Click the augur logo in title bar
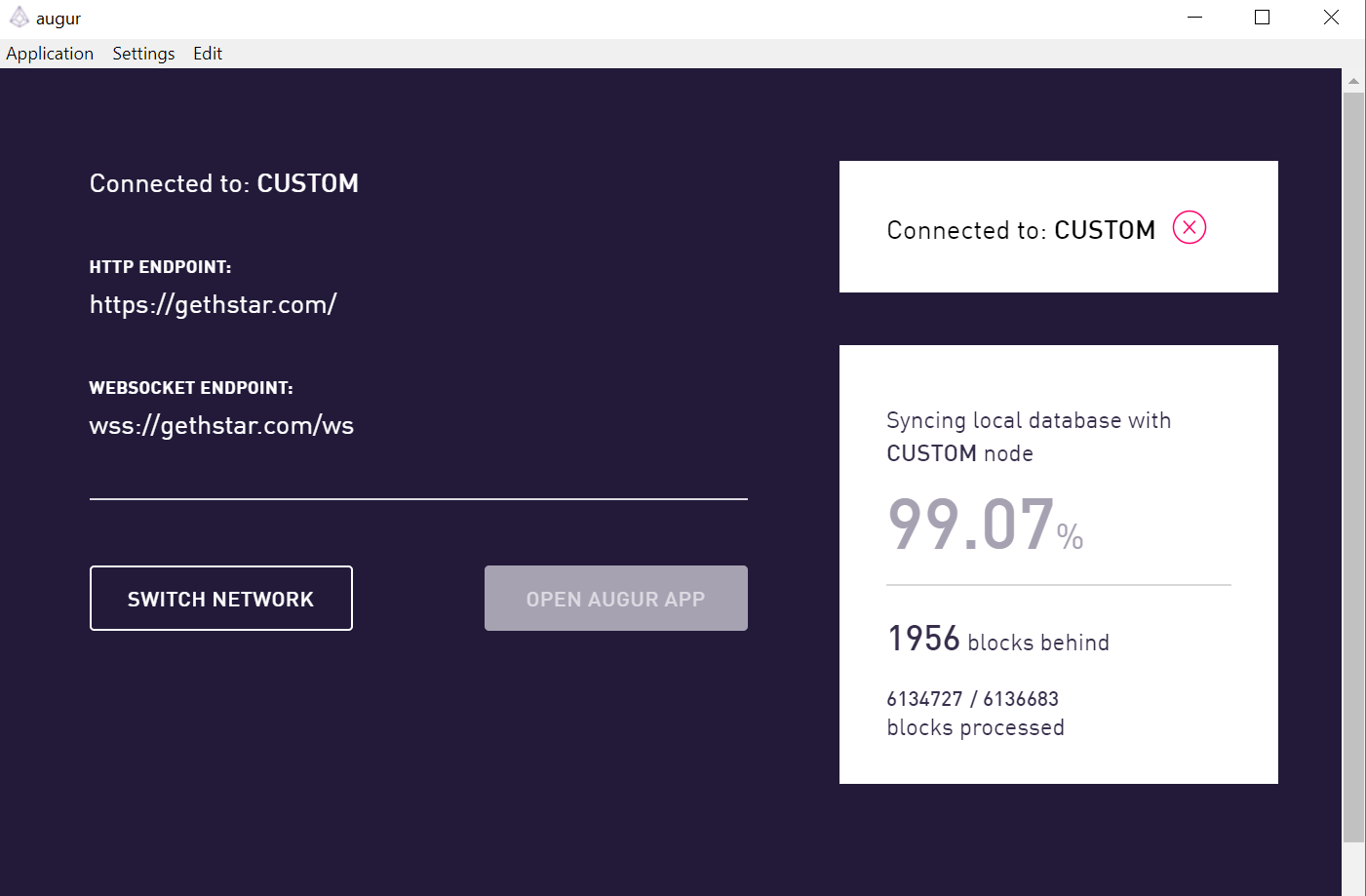 coord(19,18)
